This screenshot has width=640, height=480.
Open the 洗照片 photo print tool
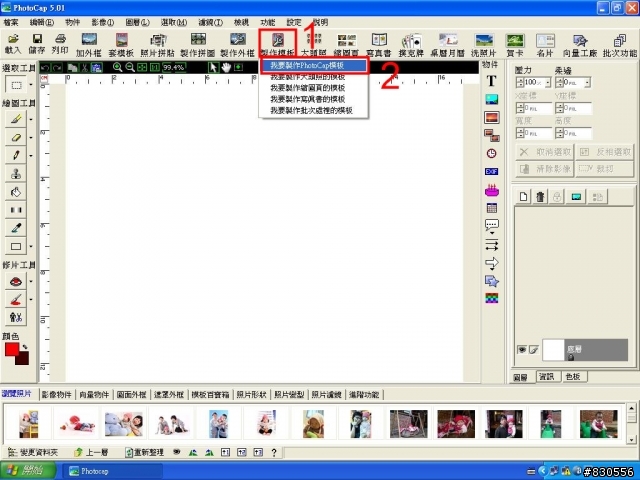(x=484, y=44)
